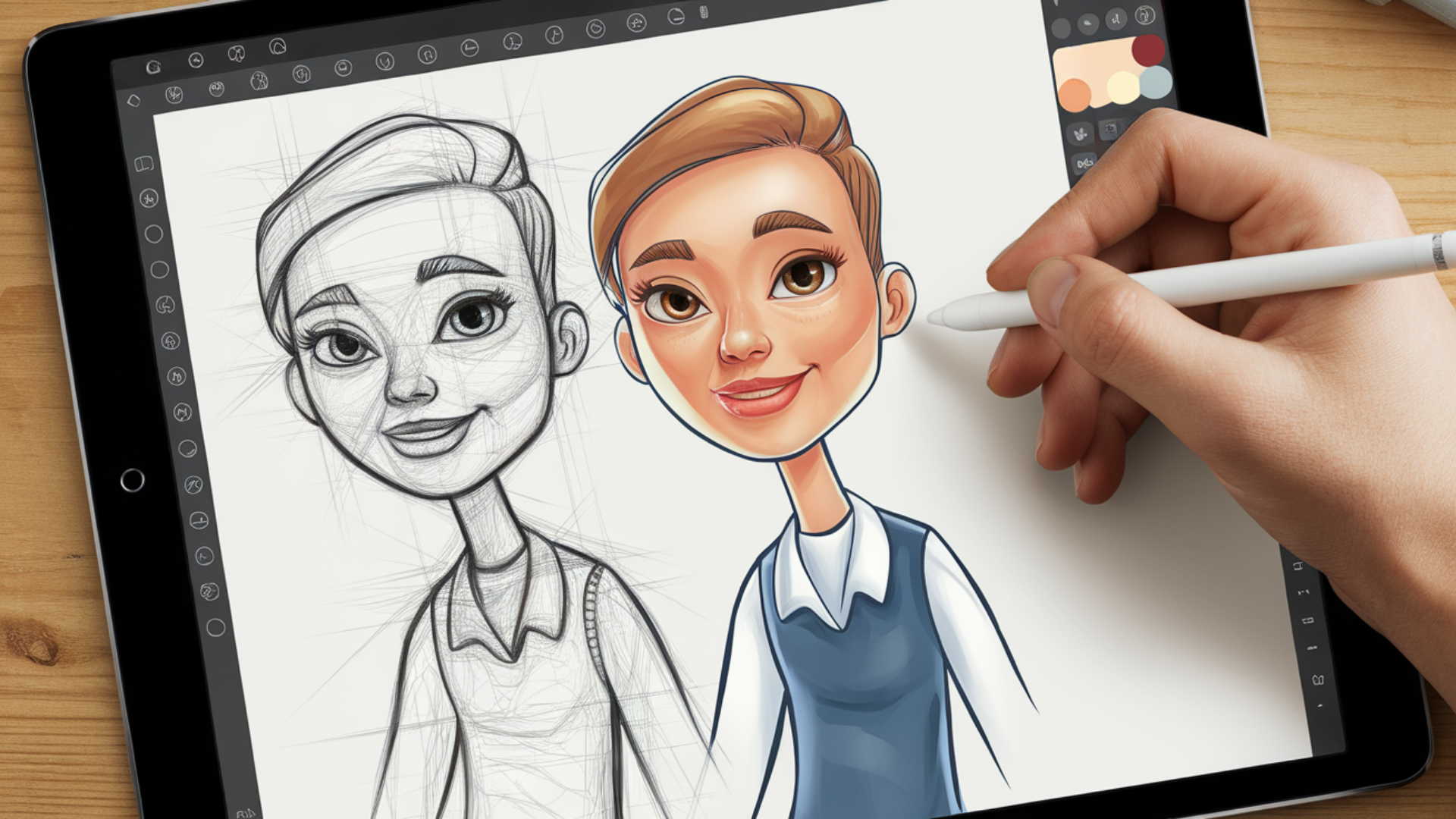Select the light blue-gray color swatch
The width and height of the screenshot is (1456, 819).
click(x=1156, y=82)
